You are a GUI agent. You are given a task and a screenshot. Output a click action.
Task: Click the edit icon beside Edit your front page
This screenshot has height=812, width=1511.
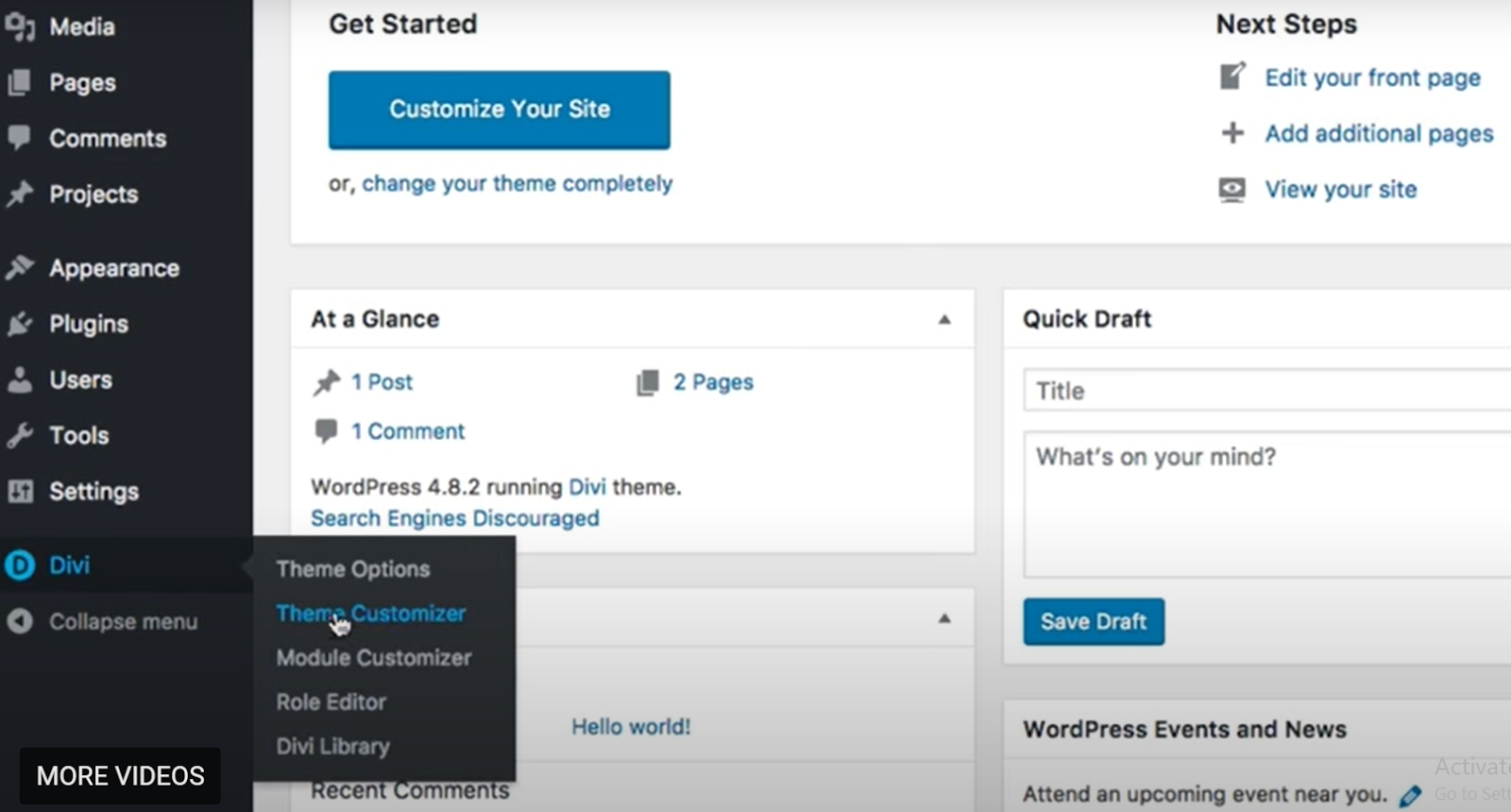[1232, 76]
